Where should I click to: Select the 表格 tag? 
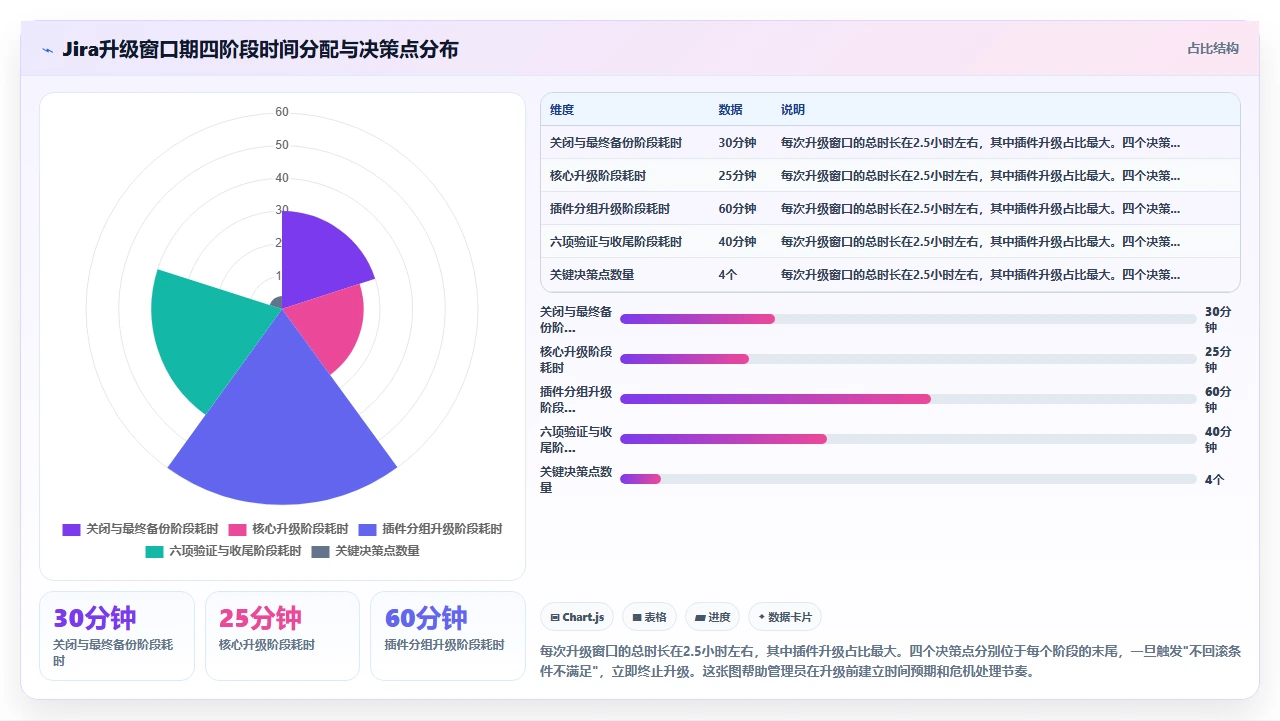click(x=650, y=617)
